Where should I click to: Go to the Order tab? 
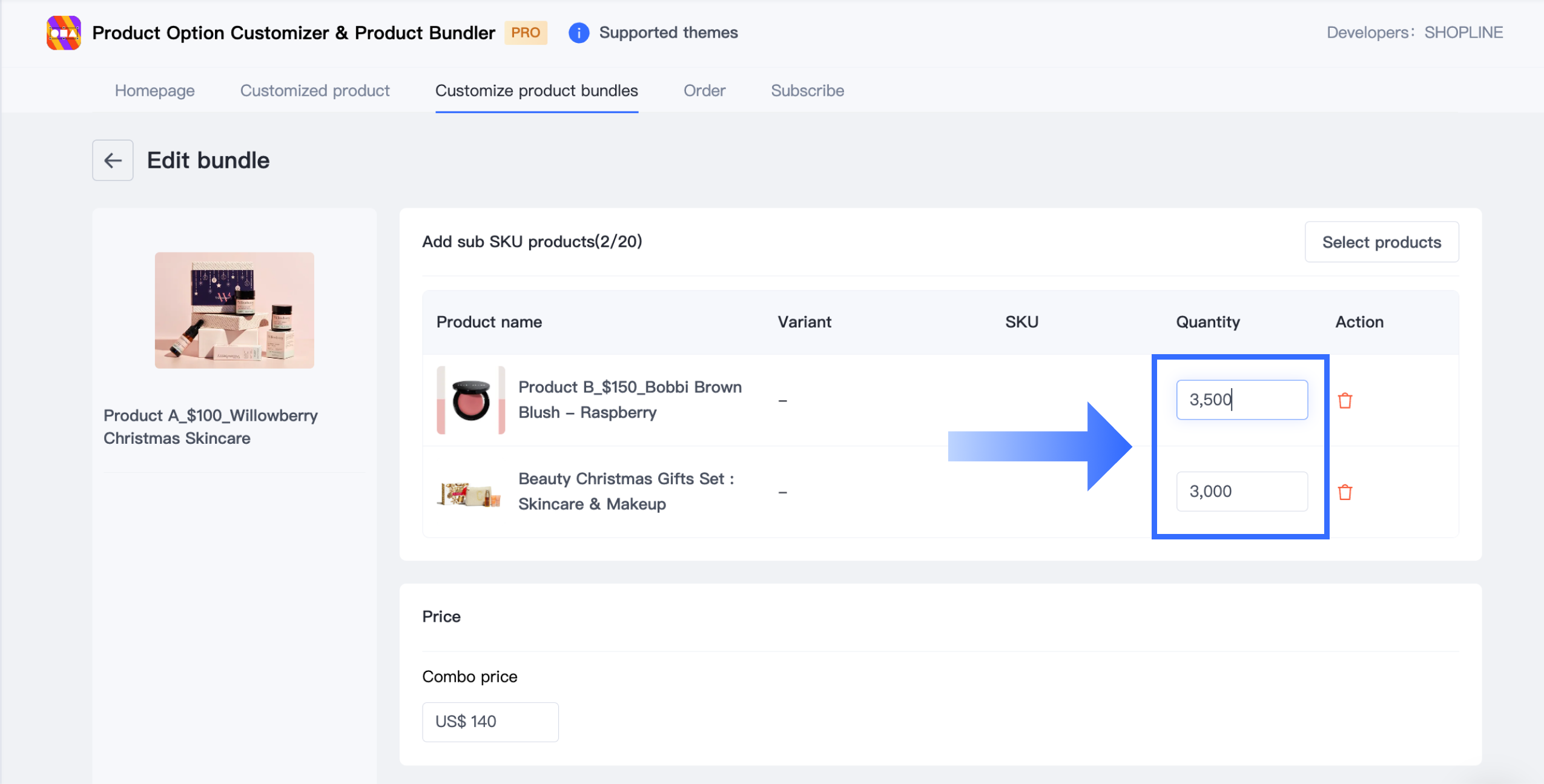tap(704, 91)
